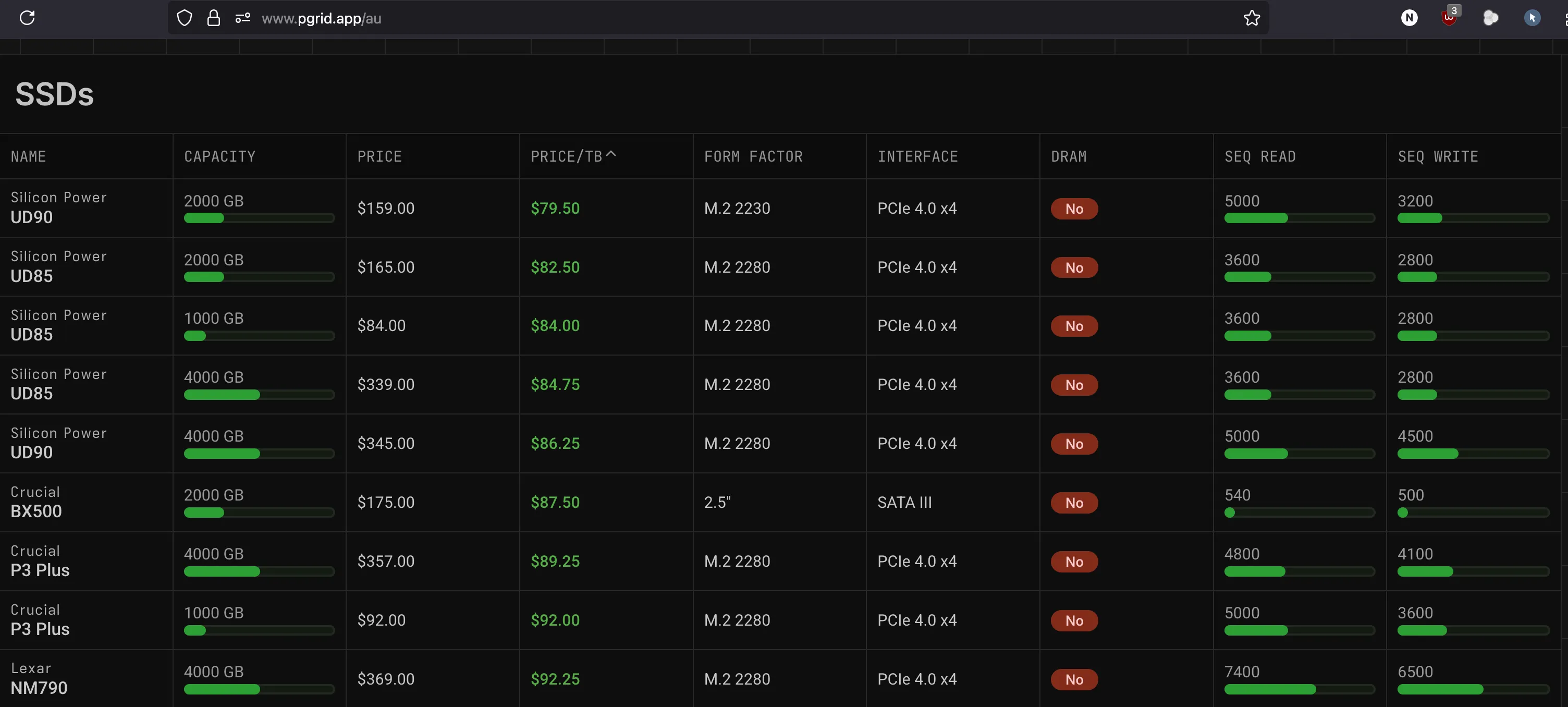Sort the table by INTERFACE
This screenshot has width=1568, height=707.
pos(918,156)
